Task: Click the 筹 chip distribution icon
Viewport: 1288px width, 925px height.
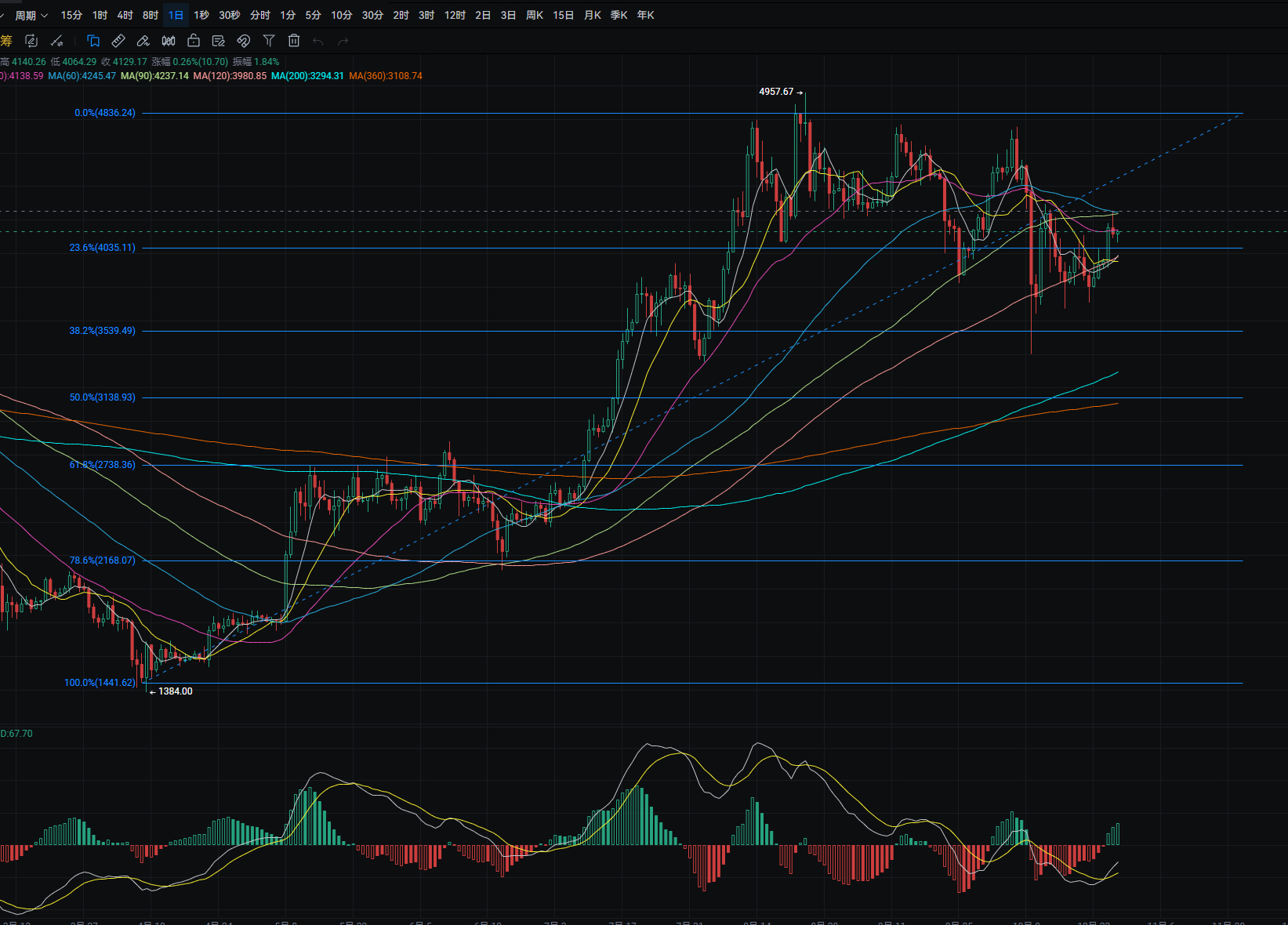Action: pos(6,41)
